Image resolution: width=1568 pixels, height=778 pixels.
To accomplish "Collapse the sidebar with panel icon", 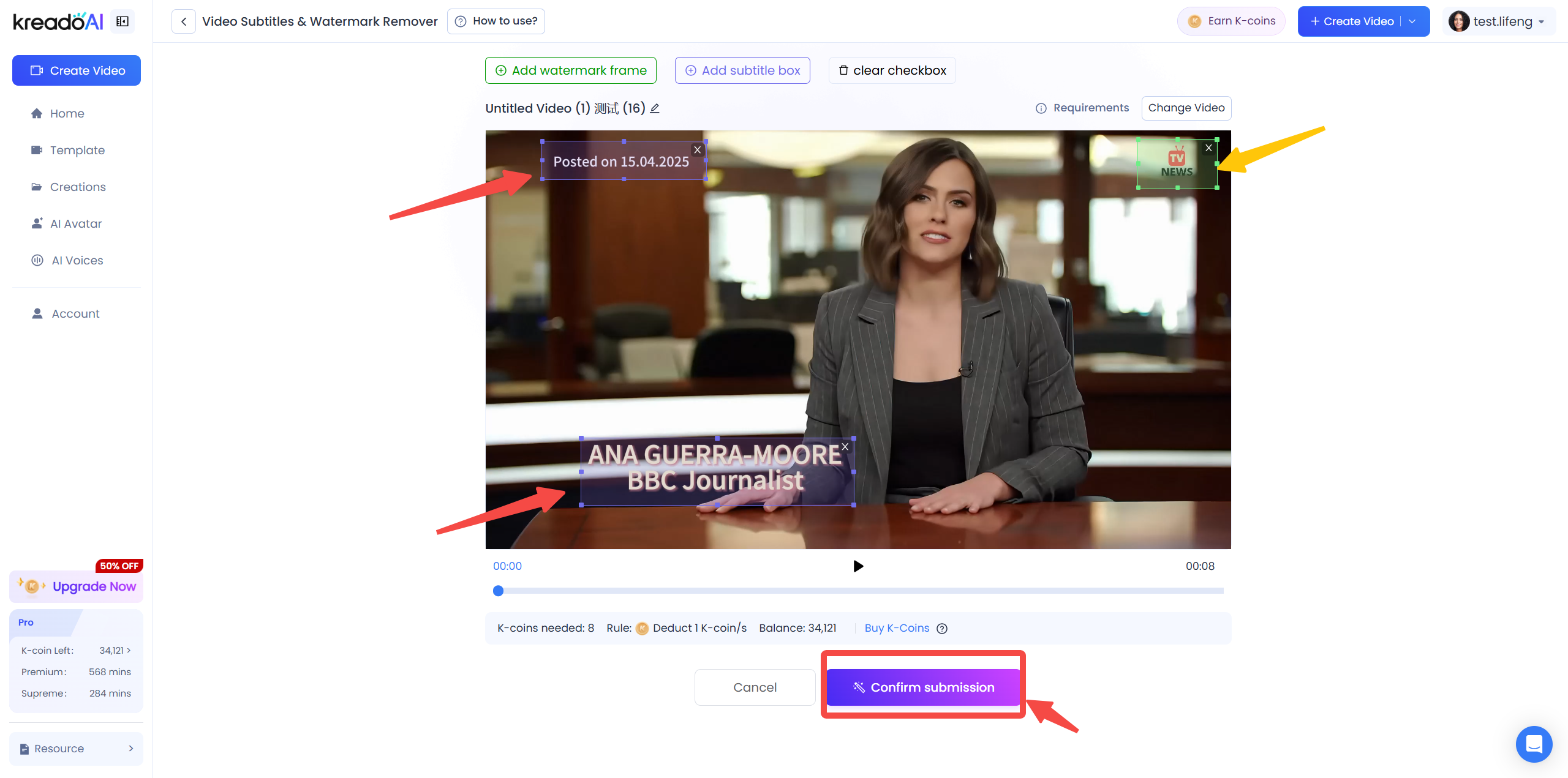I will click(123, 21).
